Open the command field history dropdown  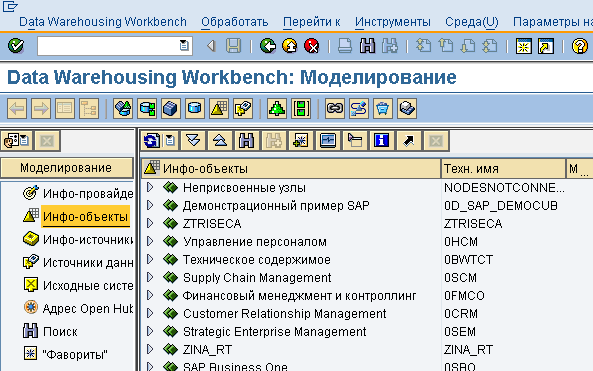point(184,46)
